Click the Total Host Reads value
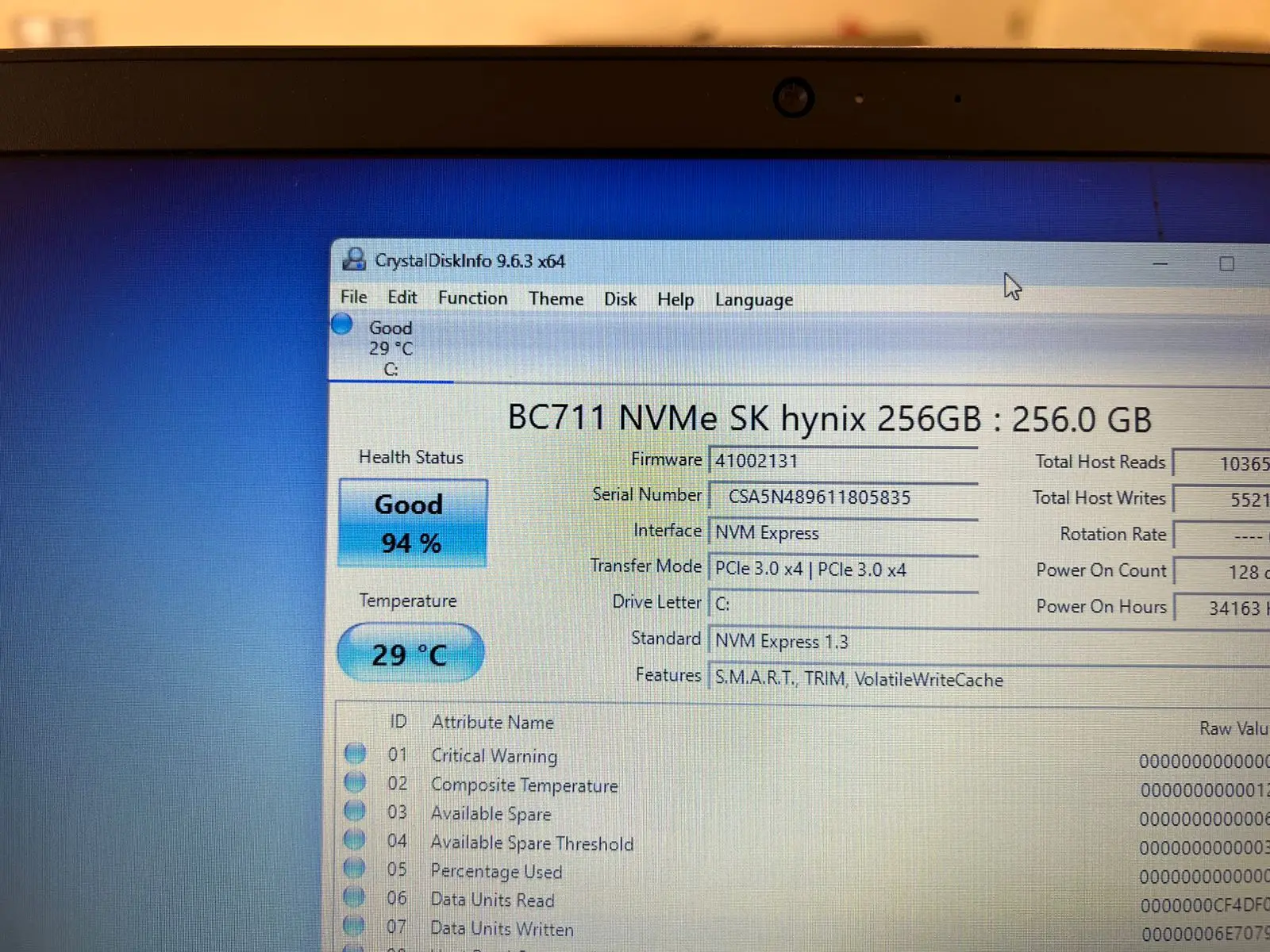1270x952 pixels. tap(1222, 463)
